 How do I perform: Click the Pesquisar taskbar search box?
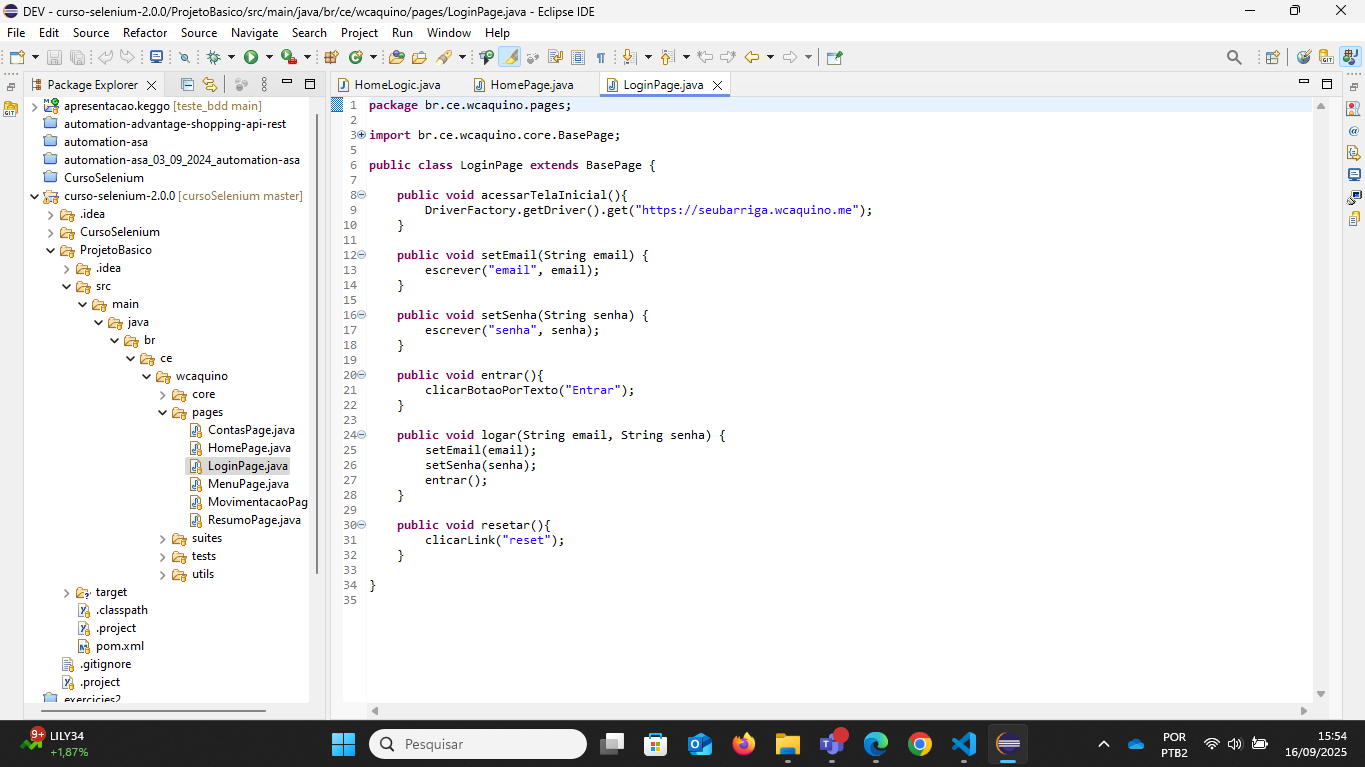tap(478, 744)
